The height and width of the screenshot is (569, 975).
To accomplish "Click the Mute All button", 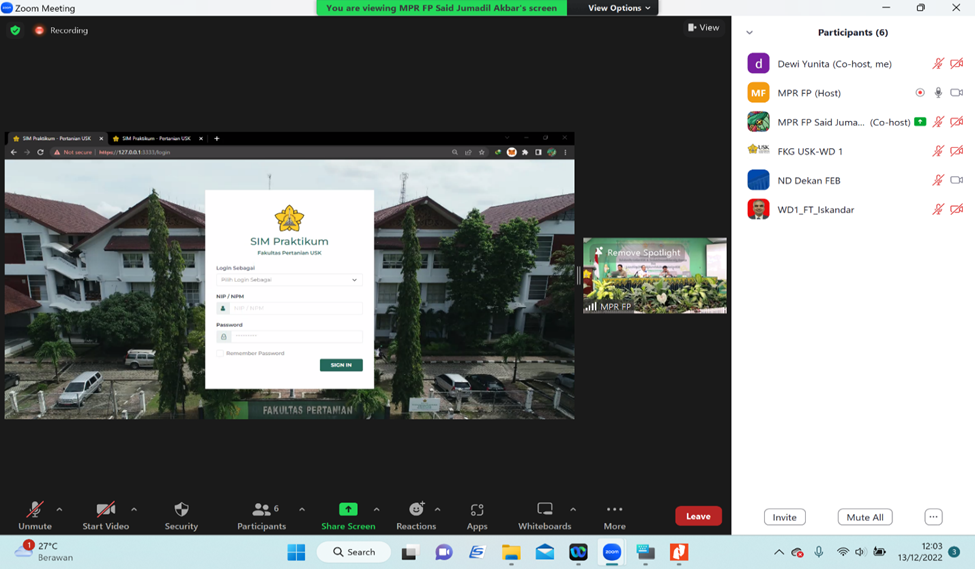I will point(864,517).
